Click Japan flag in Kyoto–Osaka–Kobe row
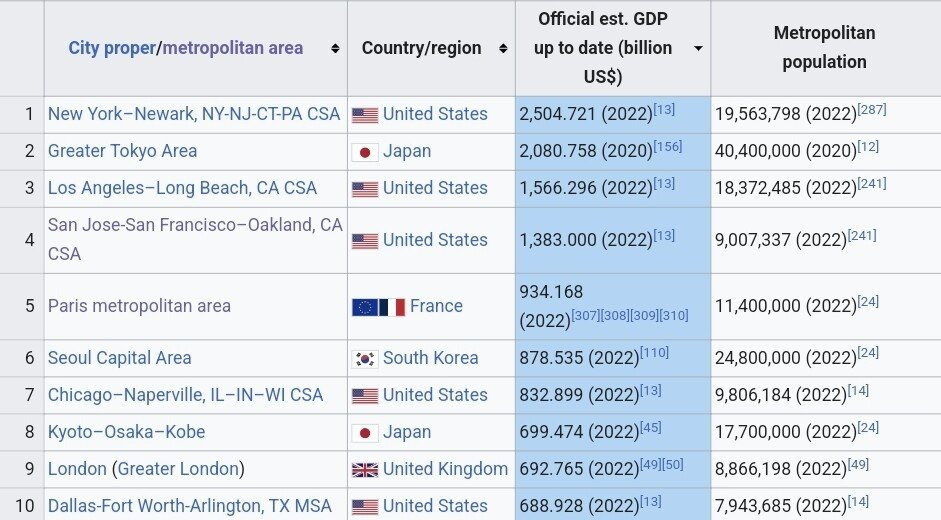Screen dimensions: 941x520 [x=365, y=433]
